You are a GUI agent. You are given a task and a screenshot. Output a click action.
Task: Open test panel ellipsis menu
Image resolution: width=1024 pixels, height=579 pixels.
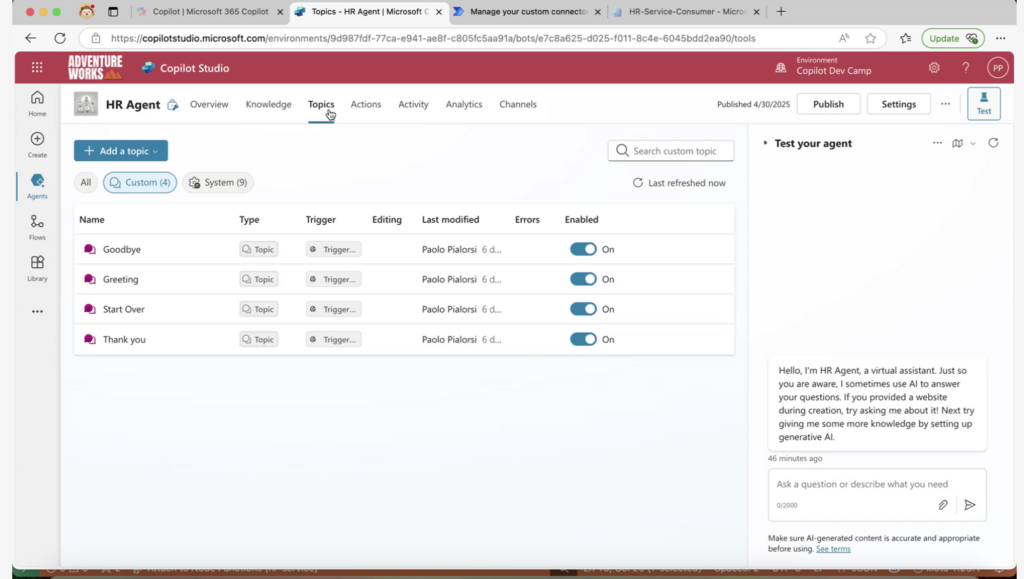tap(937, 143)
